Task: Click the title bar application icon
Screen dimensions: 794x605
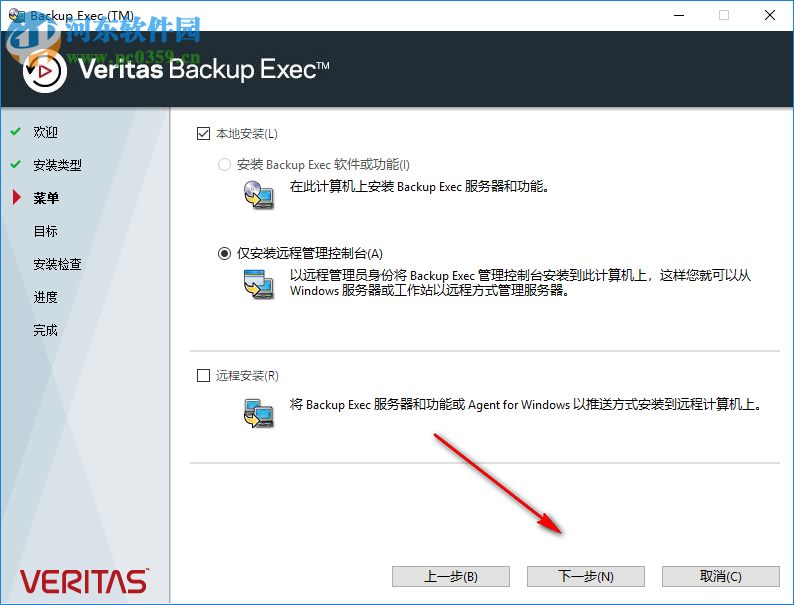Action: (17, 15)
